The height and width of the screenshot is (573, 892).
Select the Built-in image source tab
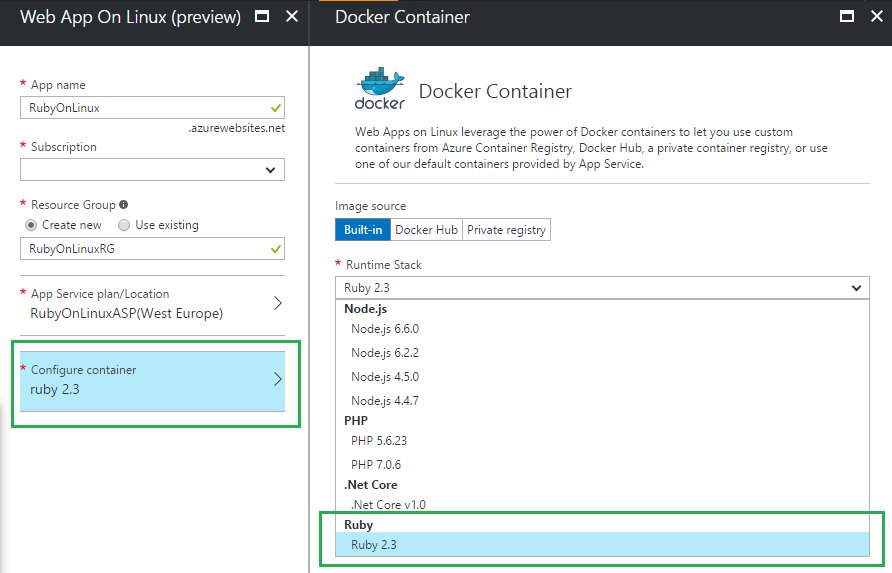(363, 230)
